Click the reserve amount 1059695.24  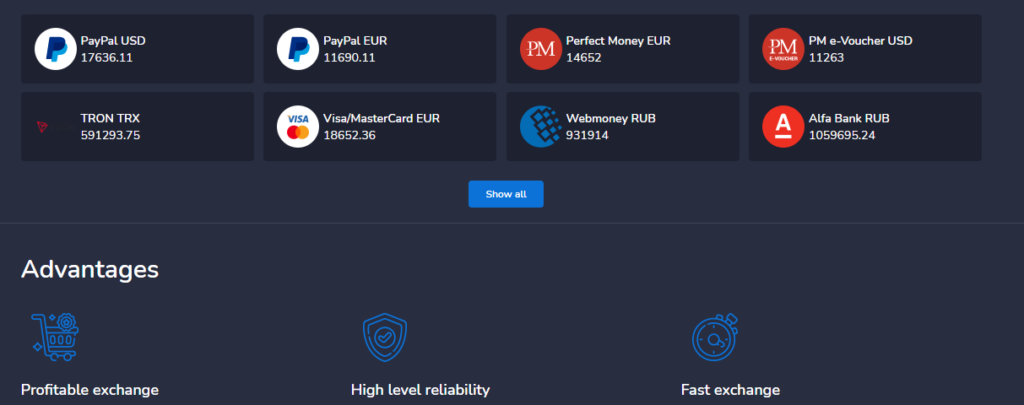pos(842,135)
